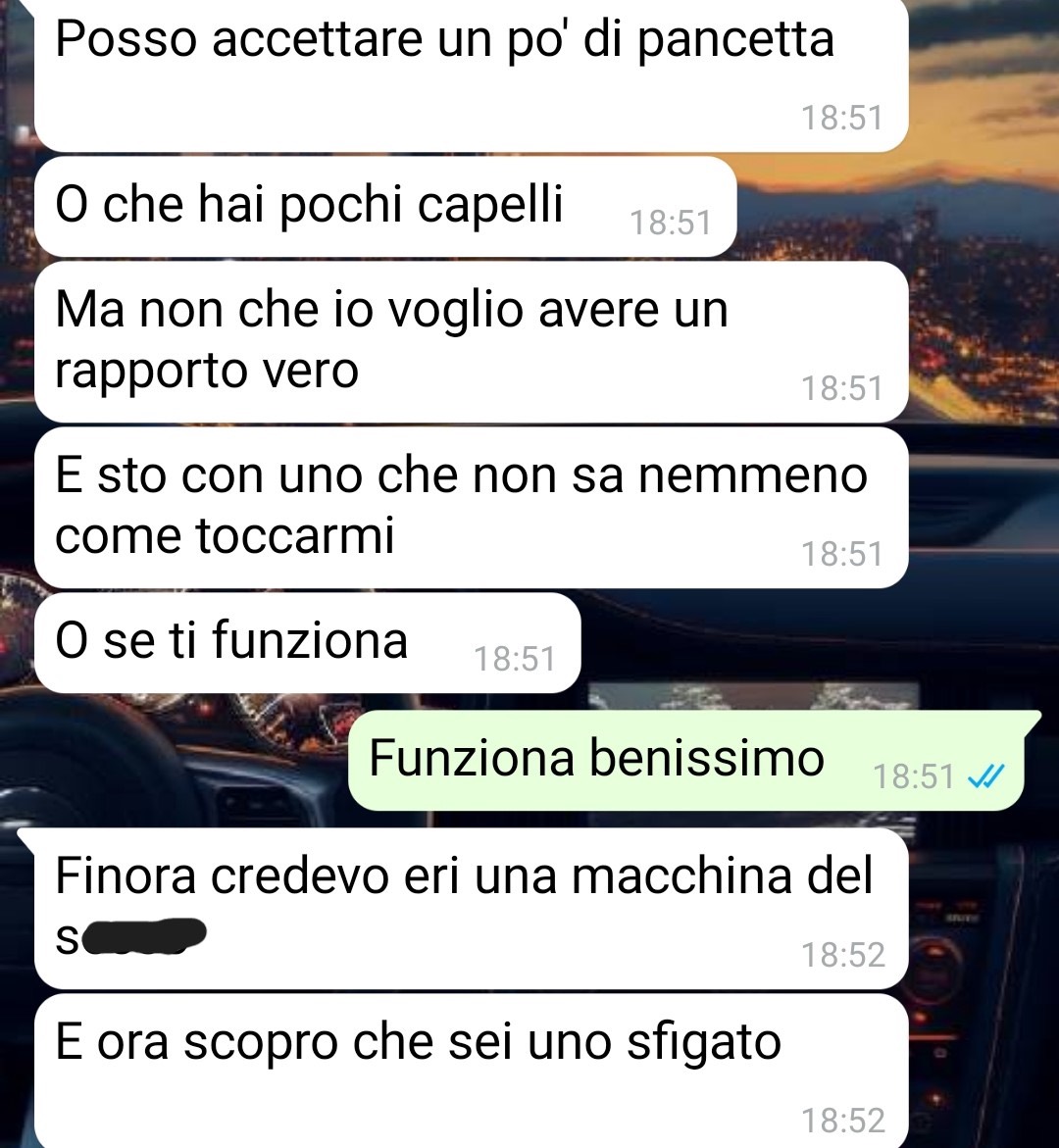Tap the blue double-check read receipt icon
Viewport: 1059px width, 1148px height.
click(x=985, y=776)
